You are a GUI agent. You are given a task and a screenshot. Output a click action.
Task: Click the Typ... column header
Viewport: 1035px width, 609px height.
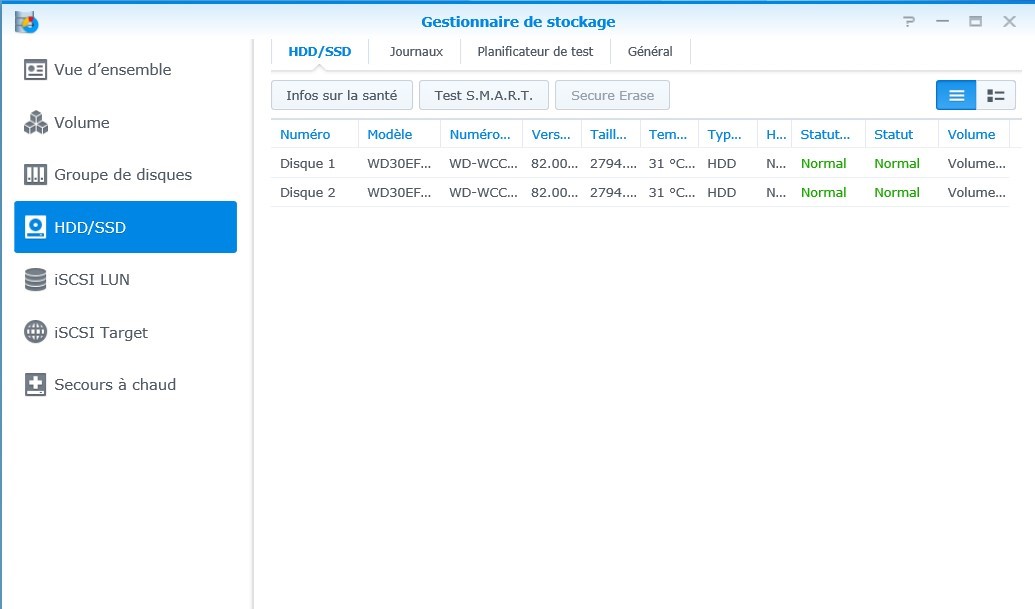[x=728, y=135]
